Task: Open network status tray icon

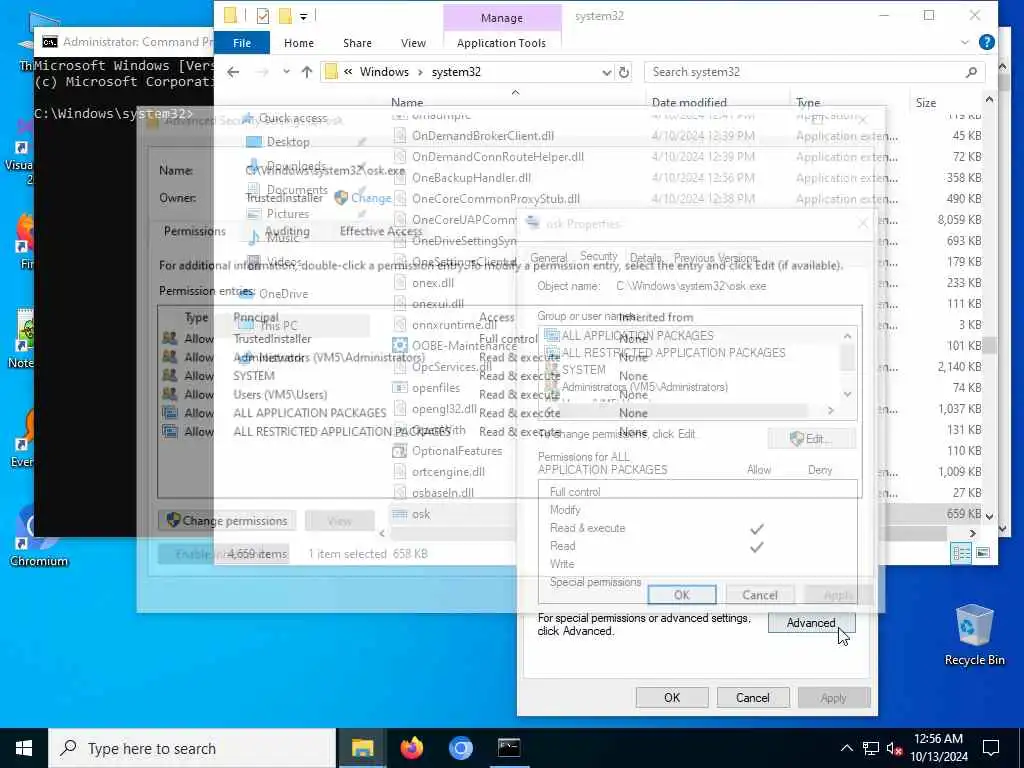Action: point(871,748)
